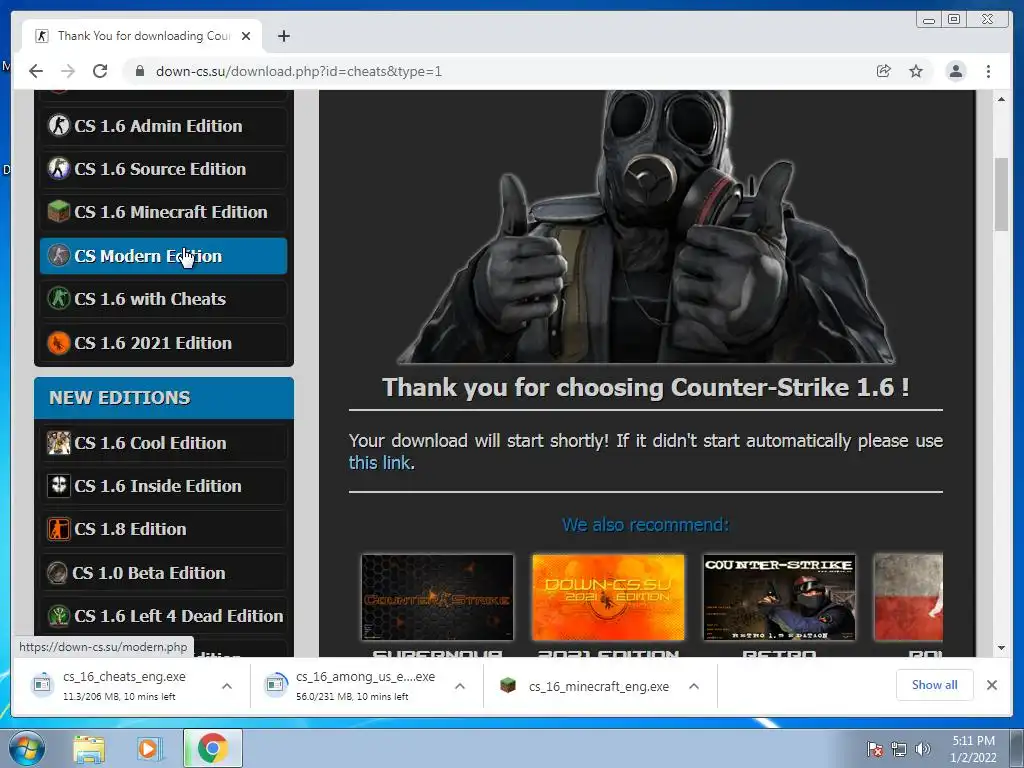This screenshot has height=768, width=1024.
Task: Close the Thank You for downloading tab
Action: tap(246, 36)
